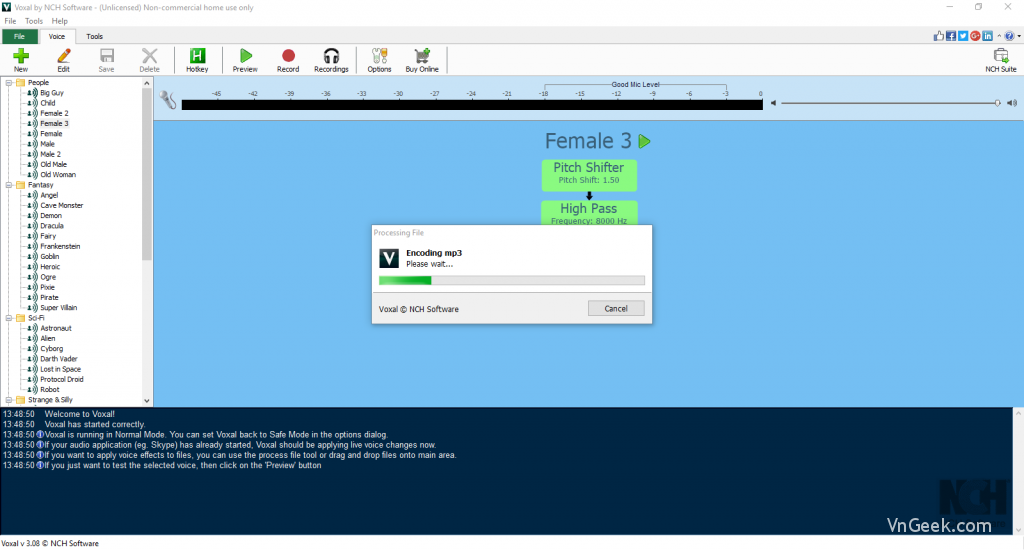The width and height of the screenshot is (1024, 550).
Task: Switch to the Tools ribbon tab
Action: (x=95, y=37)
